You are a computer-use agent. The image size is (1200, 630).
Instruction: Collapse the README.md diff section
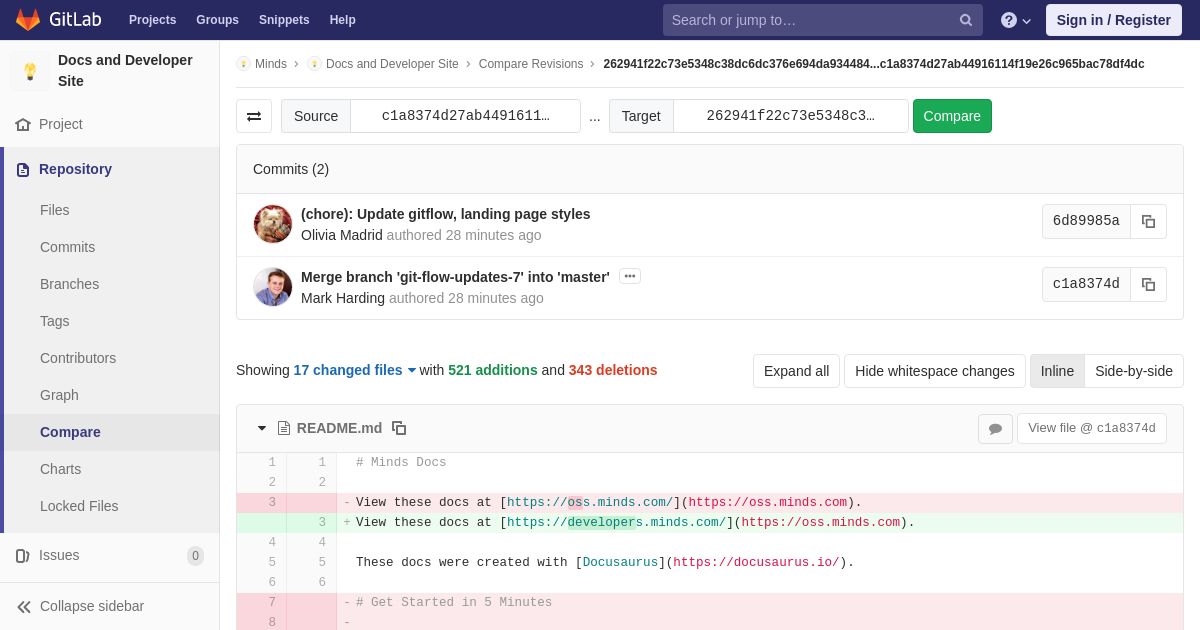[262, 428]
